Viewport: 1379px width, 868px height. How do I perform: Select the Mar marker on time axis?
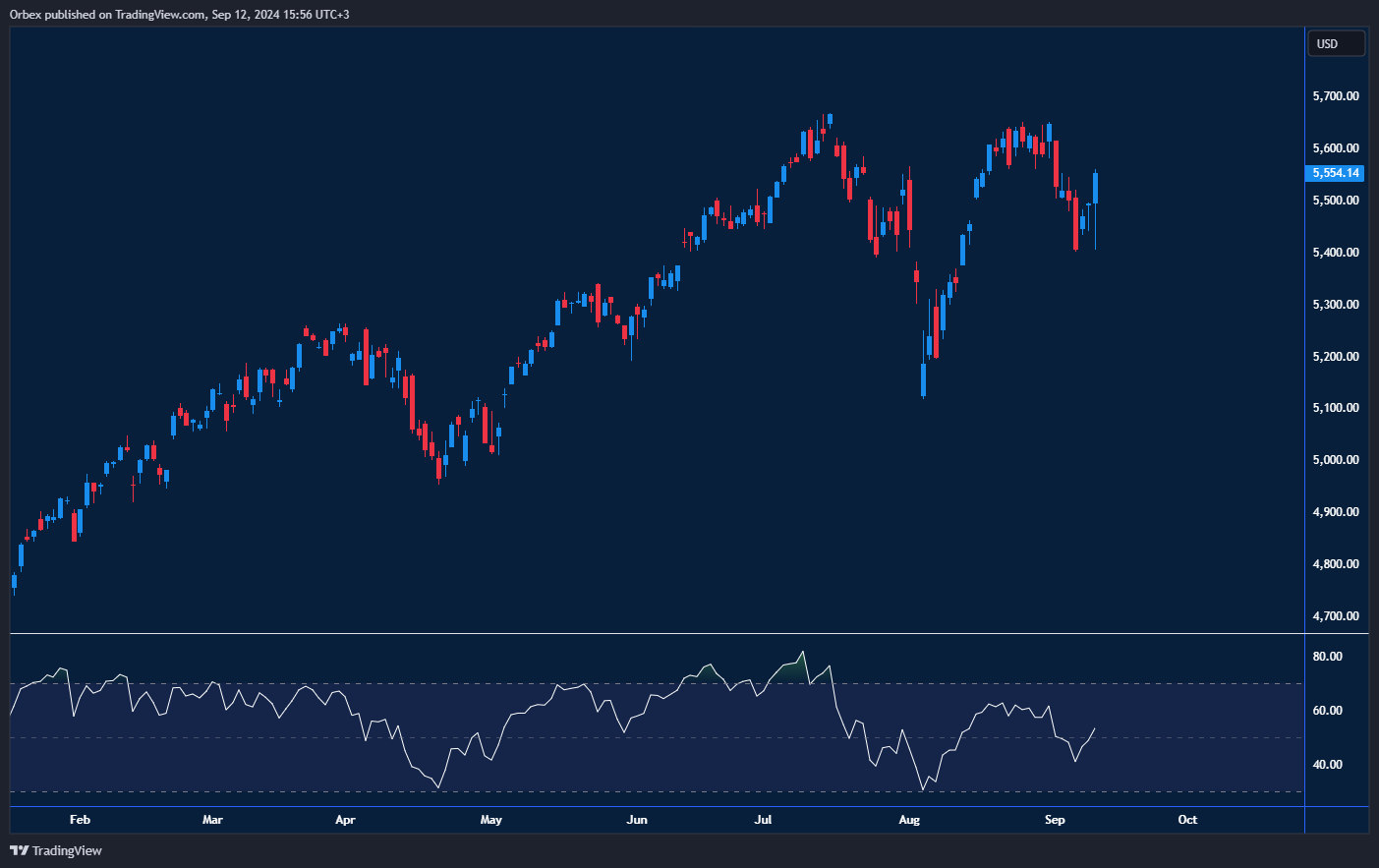point(212,820)
